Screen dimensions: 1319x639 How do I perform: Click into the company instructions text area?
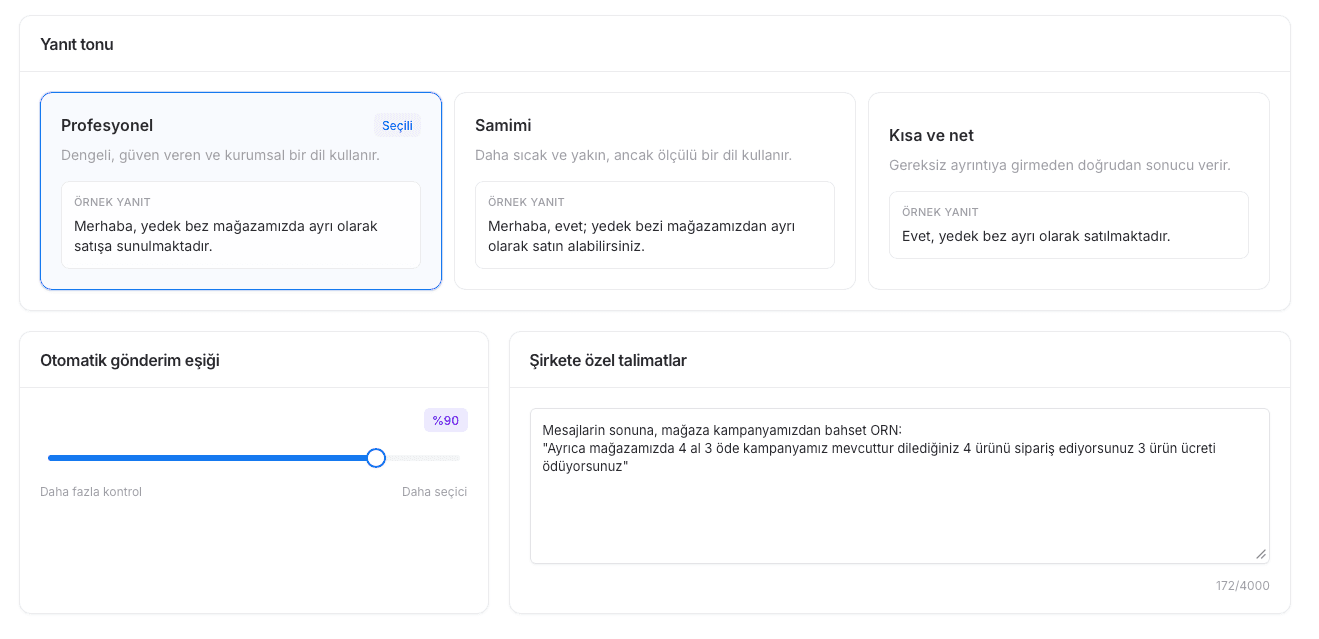pyautogui.click(x=900, y=486)
